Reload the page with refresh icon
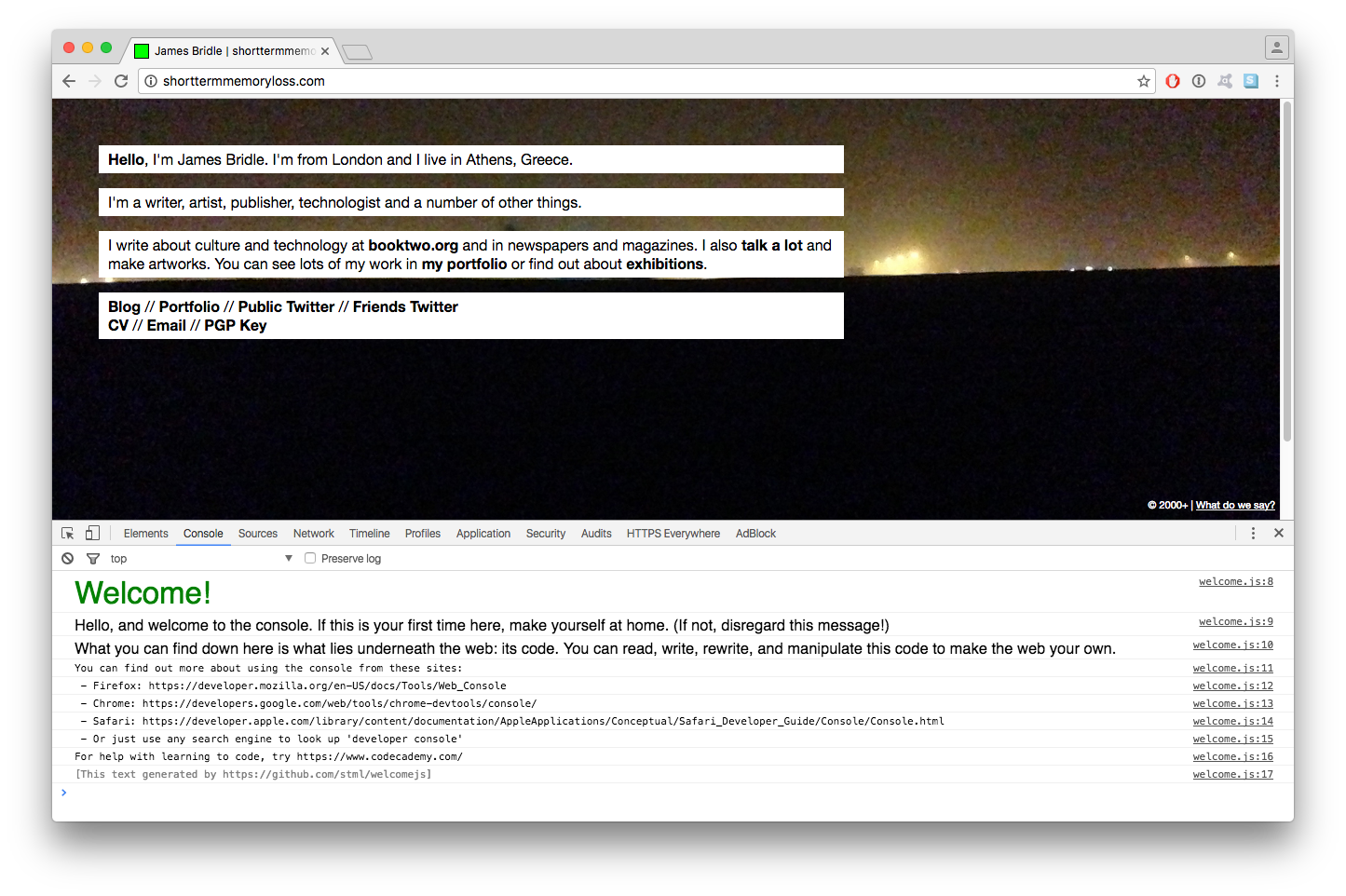 (121, 81)
